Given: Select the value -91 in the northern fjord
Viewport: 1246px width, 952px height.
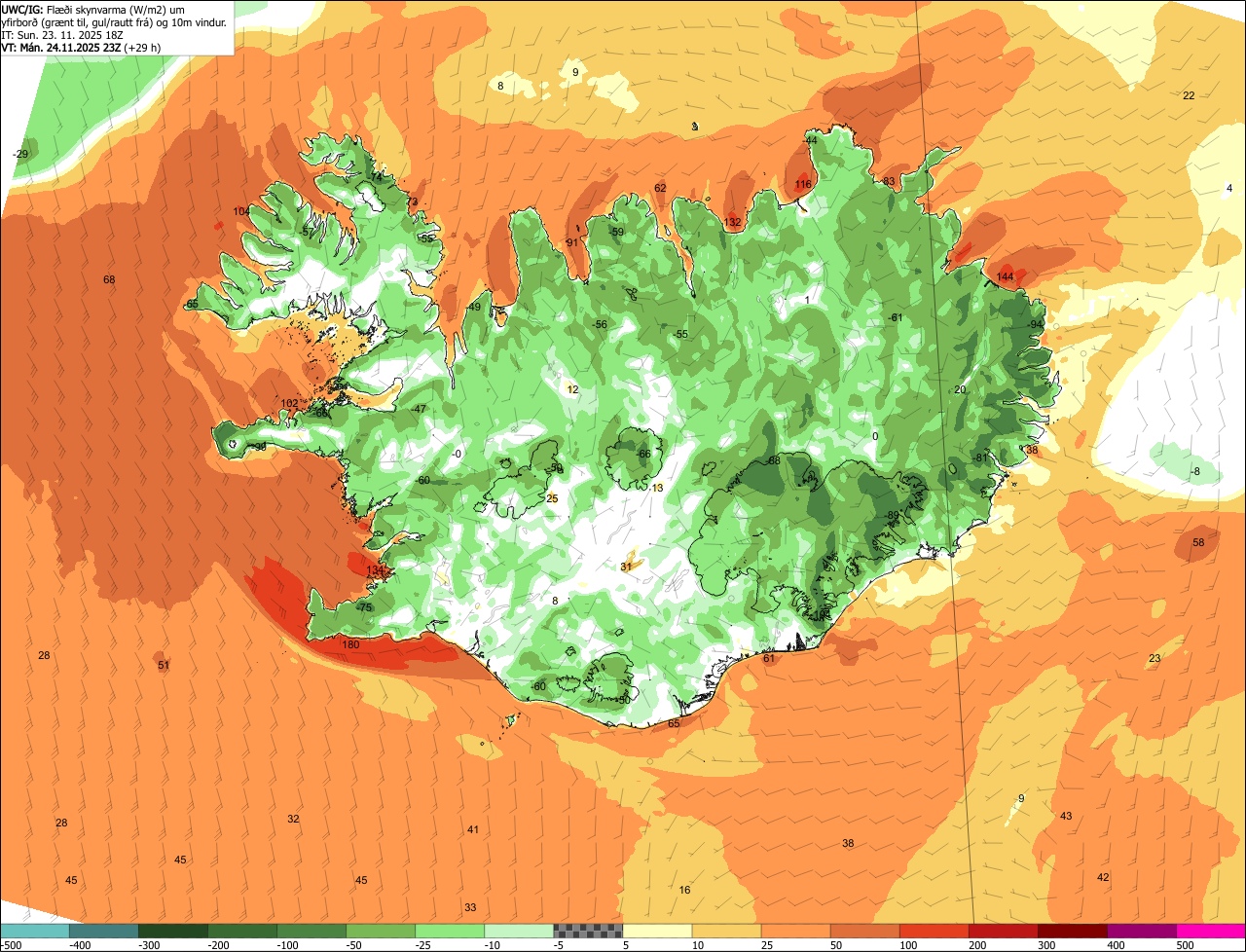Looking at the screenshot, I should (x=571, y=242).
